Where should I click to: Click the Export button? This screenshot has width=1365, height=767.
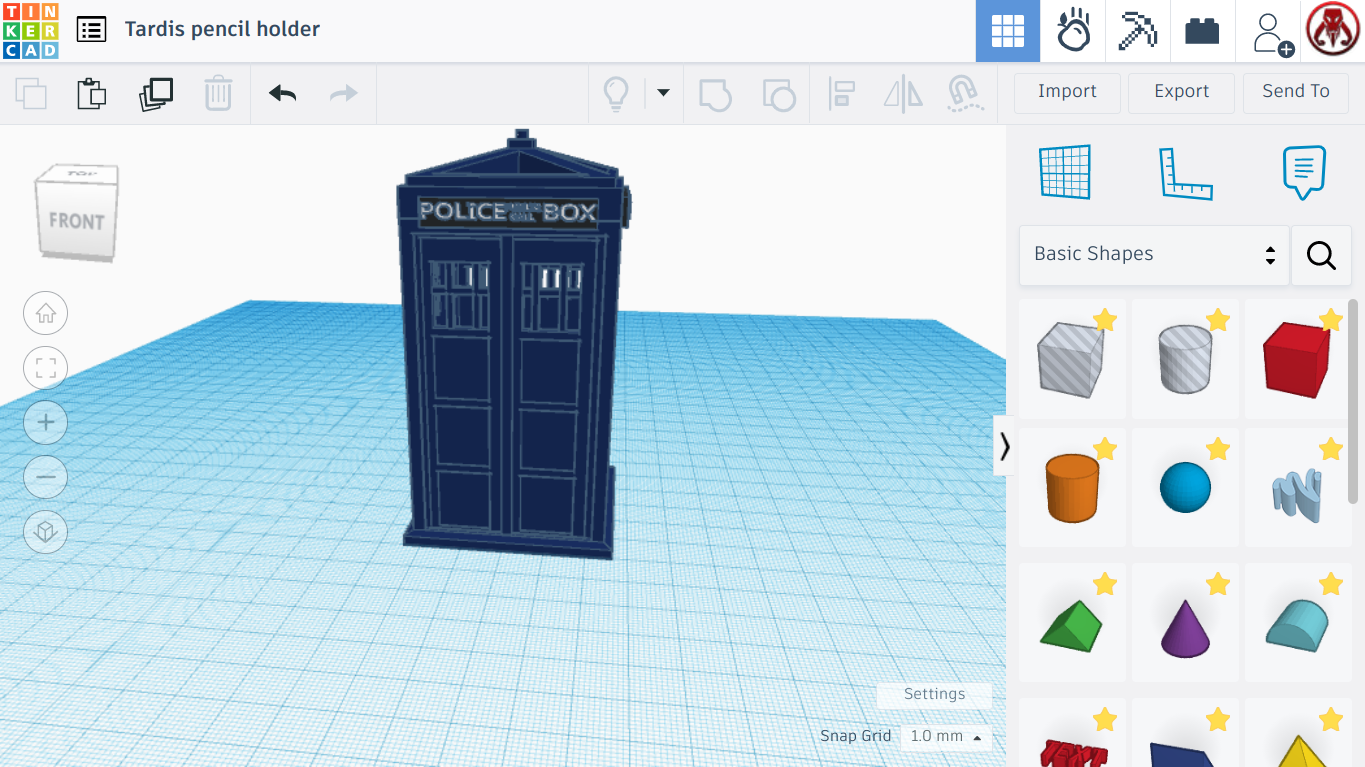point(1182,92)
